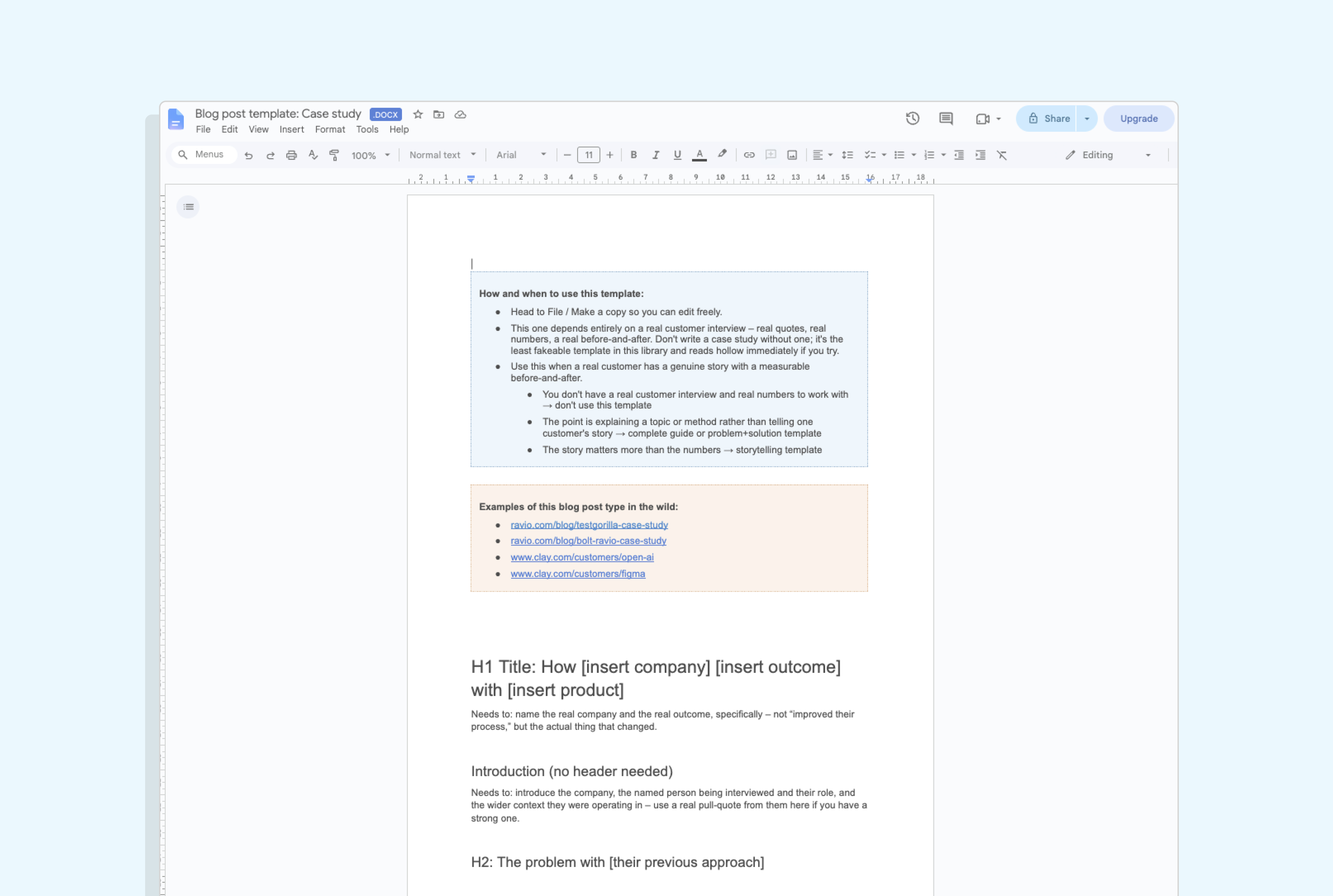Viewport: 1333px width, 896px height.
Task: Click the Google Docs home icon
Action: coord(176,119)
